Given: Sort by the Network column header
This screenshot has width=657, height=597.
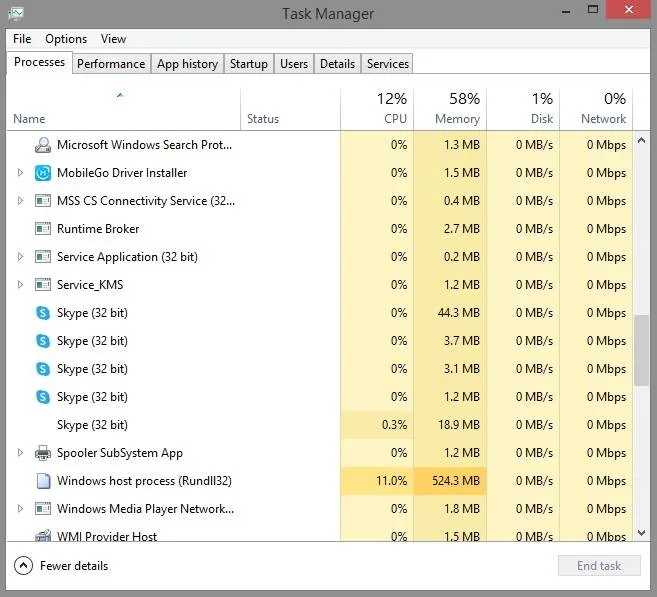Looking at the screenshot, I should 596,109.
